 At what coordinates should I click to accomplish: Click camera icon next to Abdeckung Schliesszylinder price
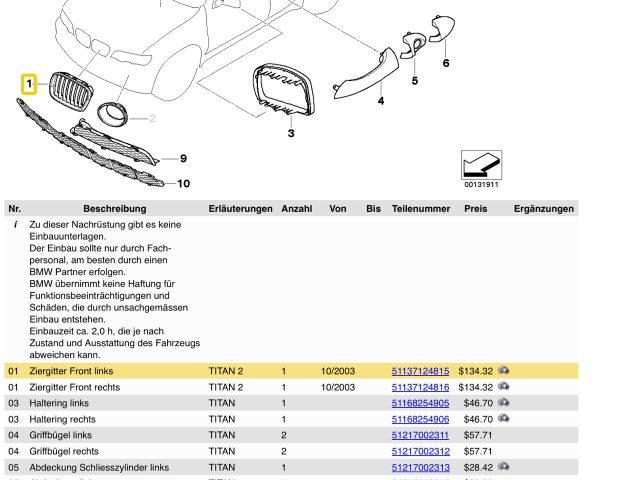tap(503, 468)
